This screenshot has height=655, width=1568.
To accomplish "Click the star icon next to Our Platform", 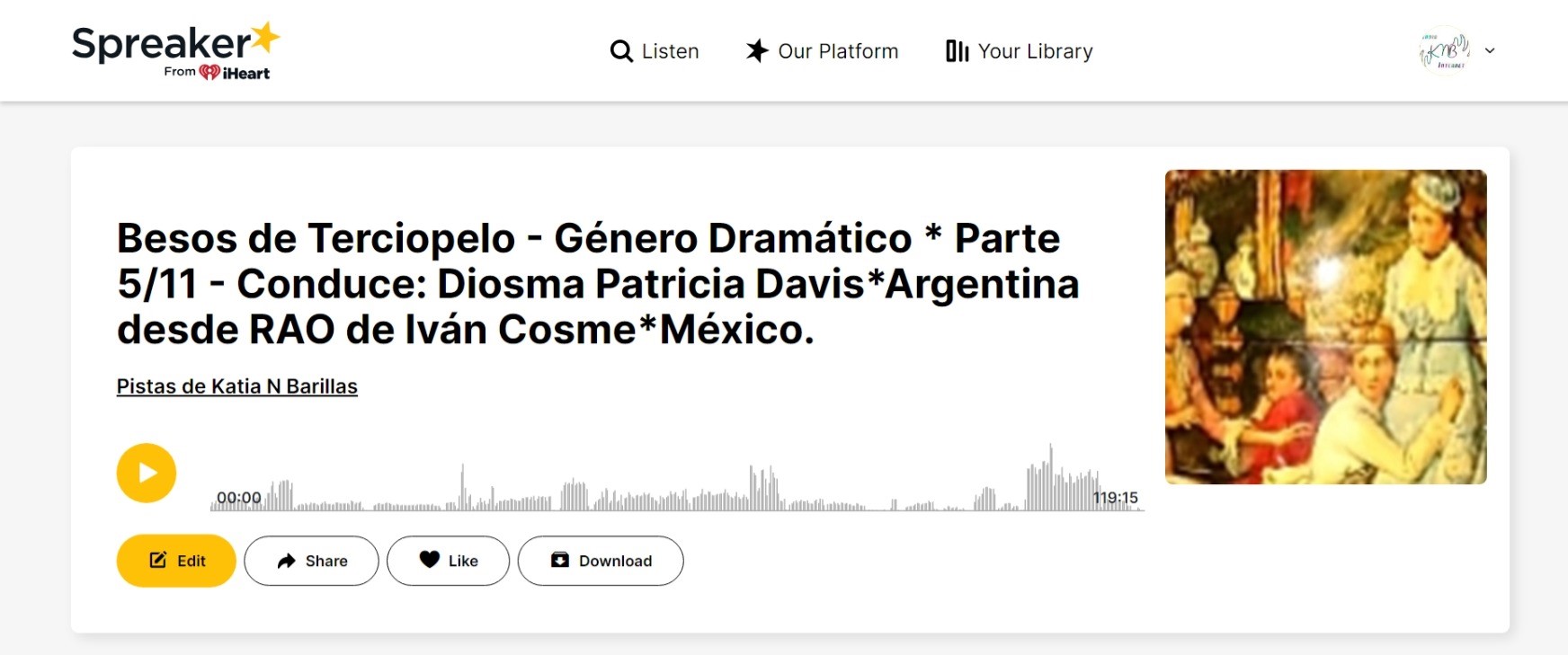I will tap(757, 51).
